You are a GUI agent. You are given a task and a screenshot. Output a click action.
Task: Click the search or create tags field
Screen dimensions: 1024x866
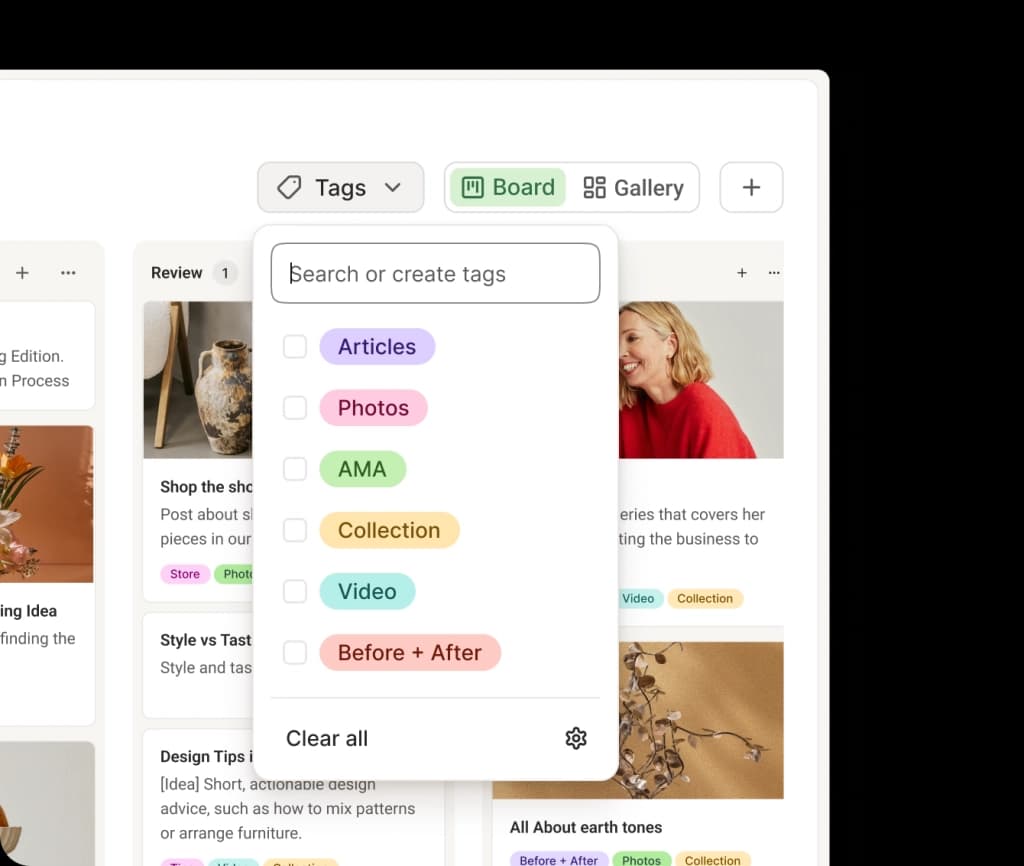point(435,273)
